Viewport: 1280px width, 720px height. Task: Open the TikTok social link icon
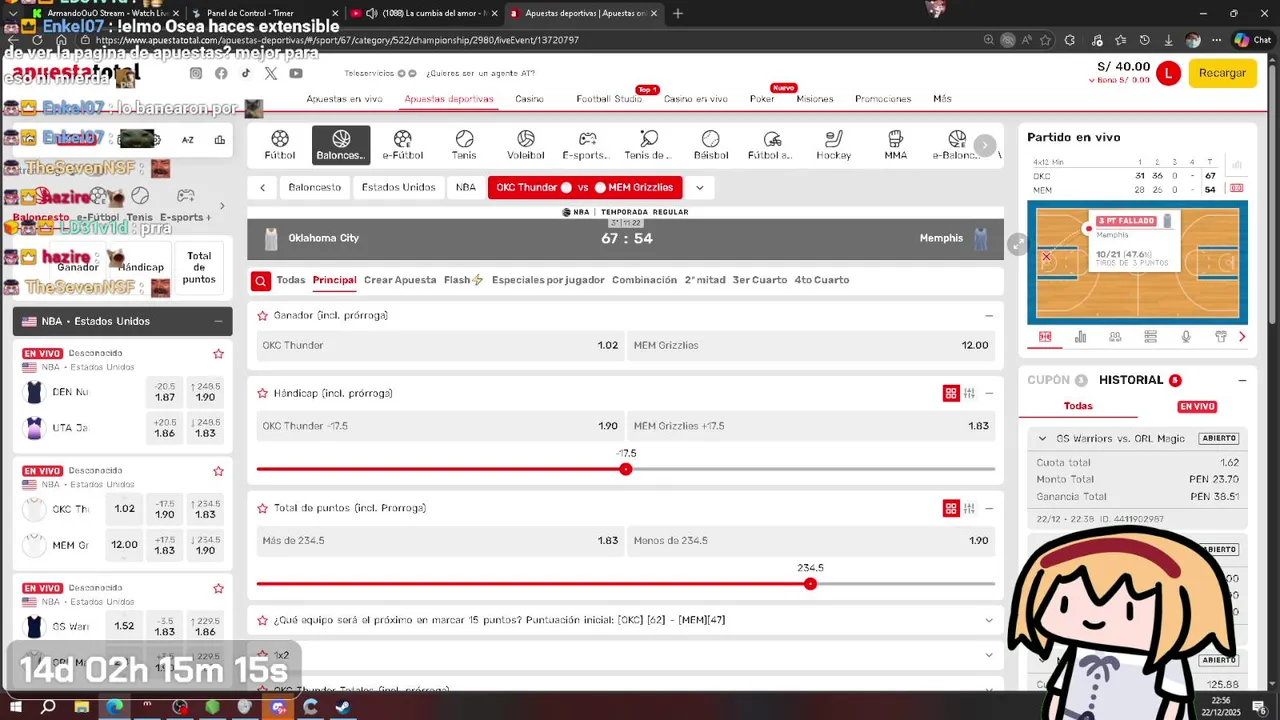click(x=246, y=73)
